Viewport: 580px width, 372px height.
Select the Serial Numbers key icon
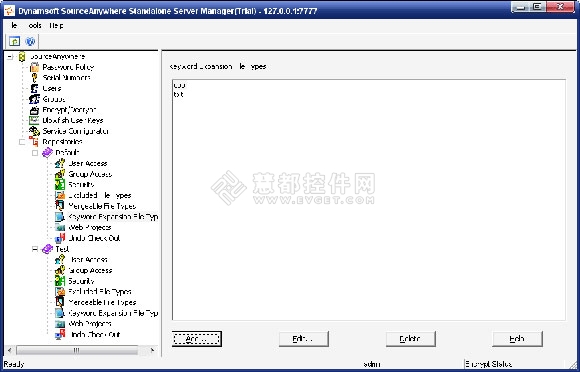point(34,78)
